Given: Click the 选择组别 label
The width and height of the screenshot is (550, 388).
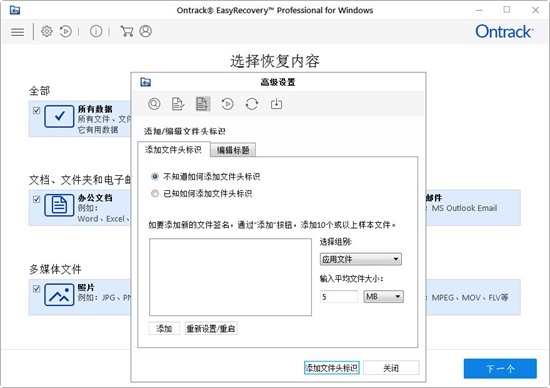Looking at the screenshot, I should [336, 242].
